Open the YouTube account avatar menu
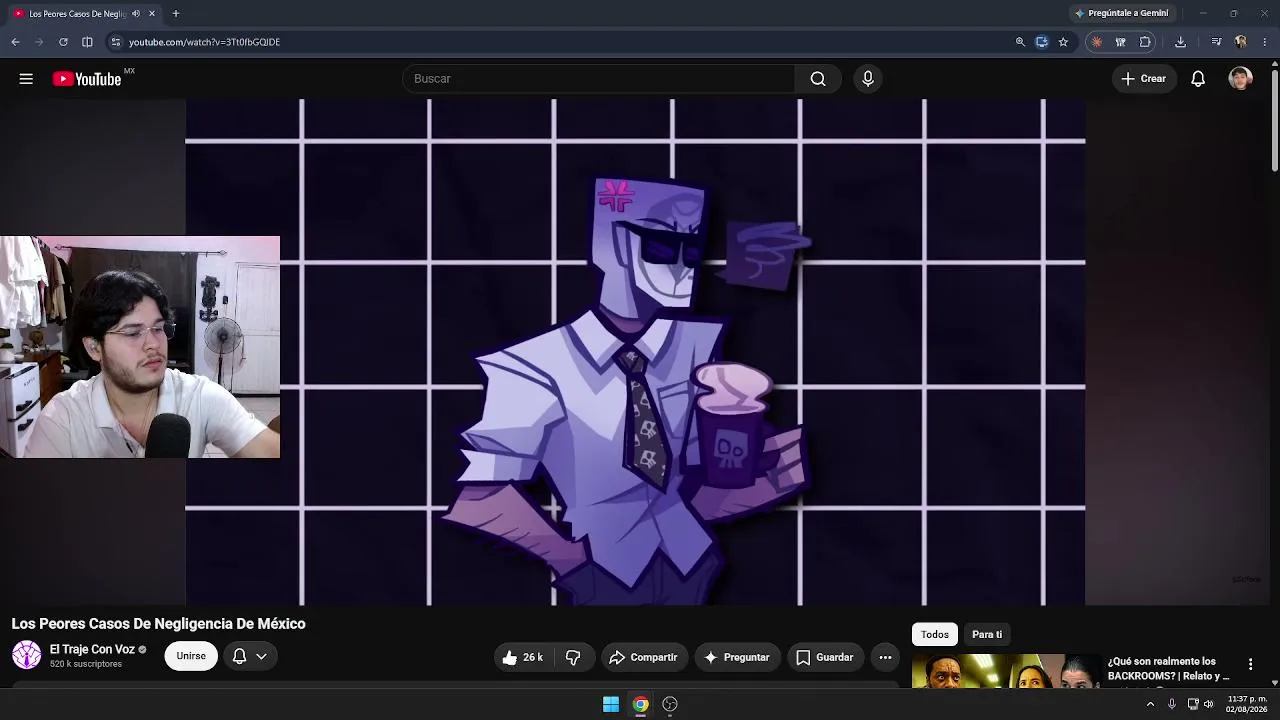This screenshot has width=1280, height=720. pyautogui.click(x=1240, y=79)
